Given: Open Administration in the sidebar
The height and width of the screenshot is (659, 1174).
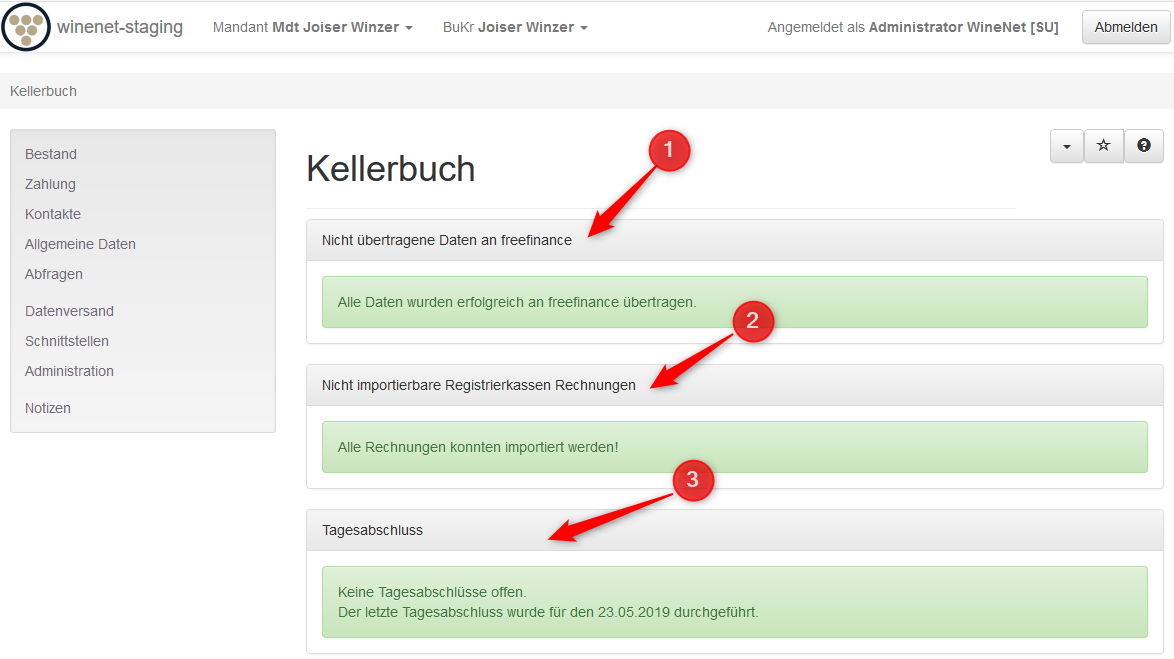Looking at the screenshot, I should click(69, 371).
